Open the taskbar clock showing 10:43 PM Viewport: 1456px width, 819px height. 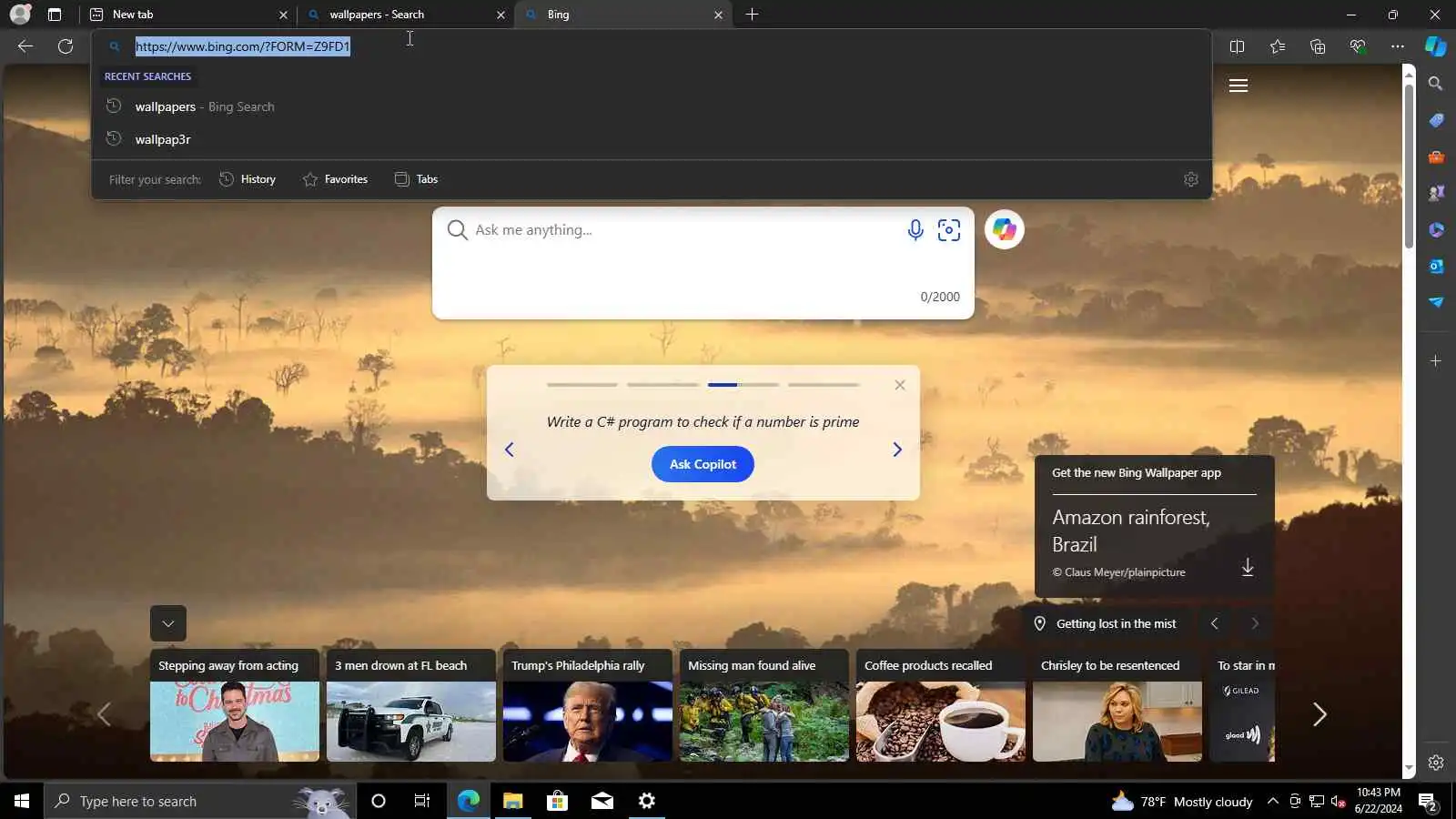click(1379, 801)
